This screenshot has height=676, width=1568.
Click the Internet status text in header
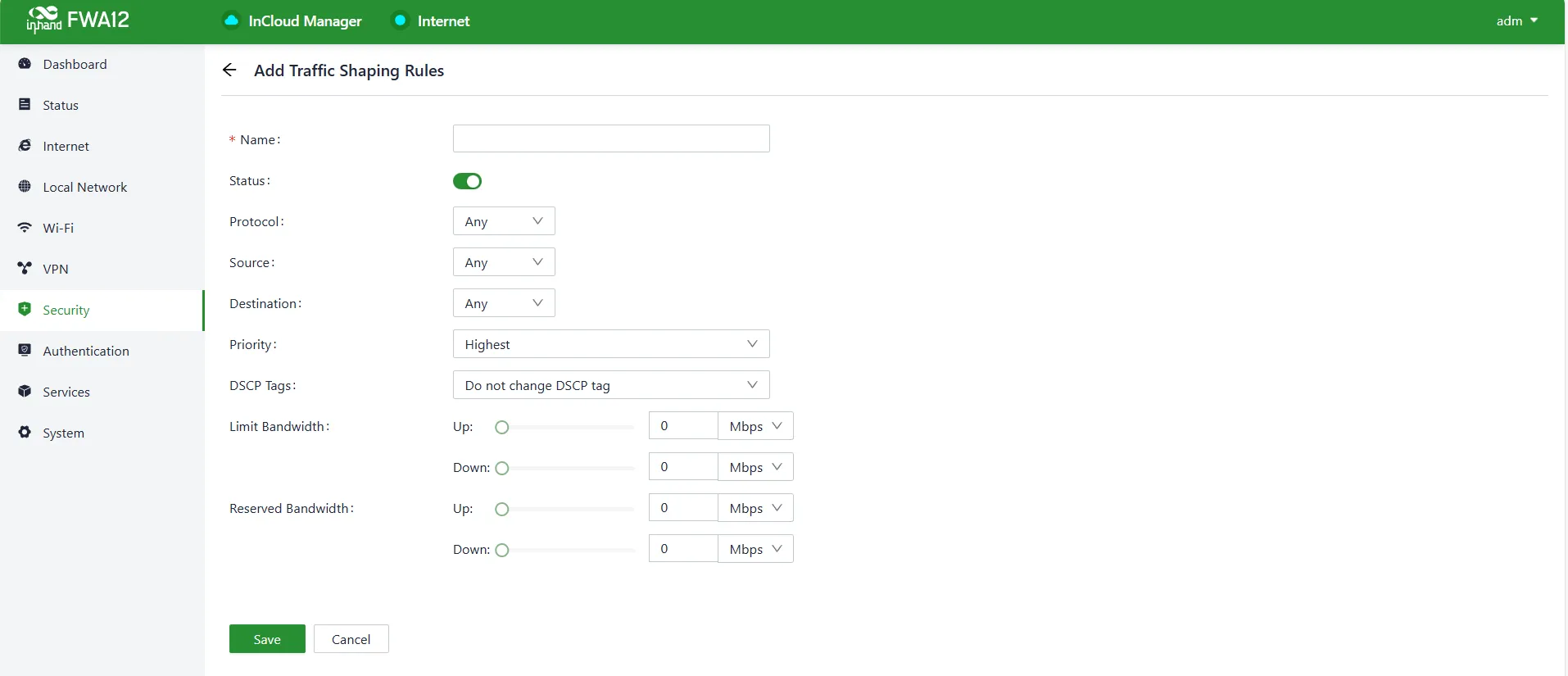(443, 21)
